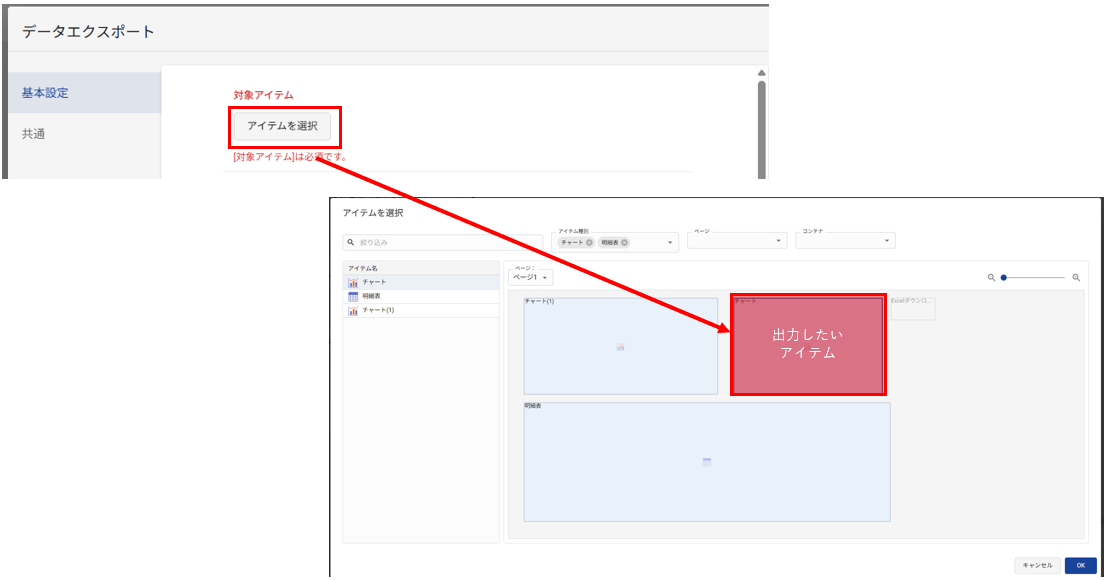
Task: Open the ページ filter dropdown
Action: (779, 241)
